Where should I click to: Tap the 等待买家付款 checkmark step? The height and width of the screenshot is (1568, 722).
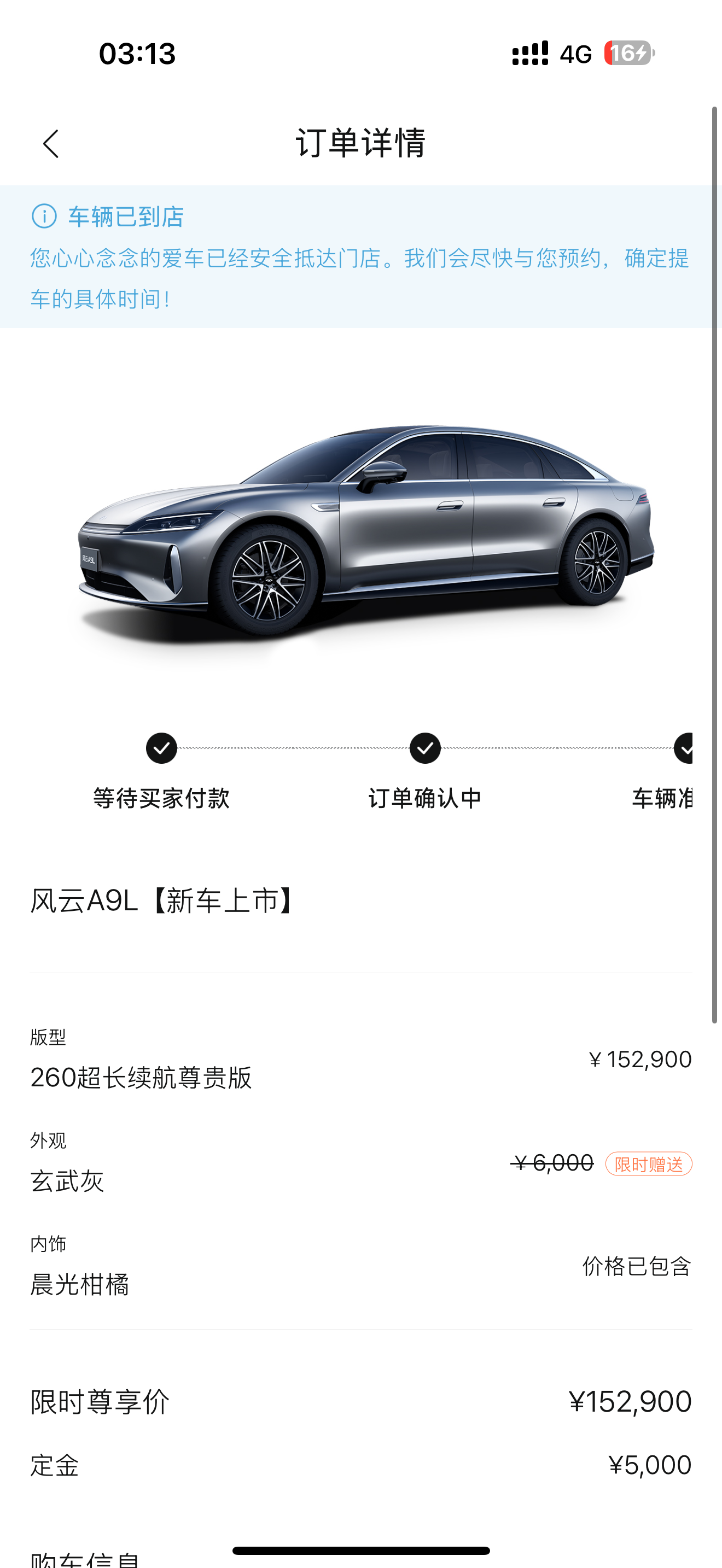pyautogui.click(x=161, y=748)
